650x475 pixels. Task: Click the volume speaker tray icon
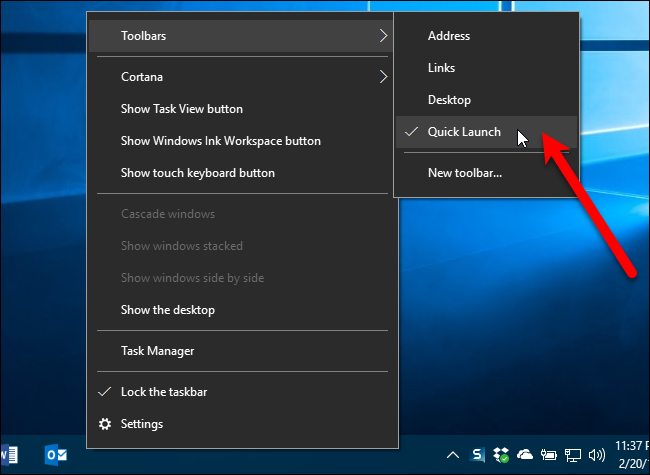598,455
